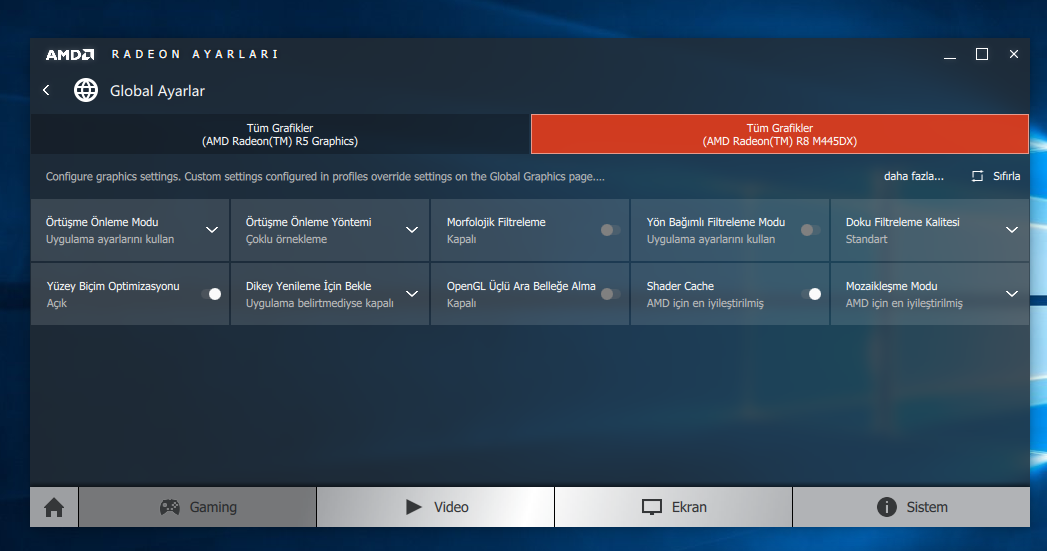Click the Global Ayarlar globe icon
The height and width of the screenshot is (551, 1047).
(86, 90)
